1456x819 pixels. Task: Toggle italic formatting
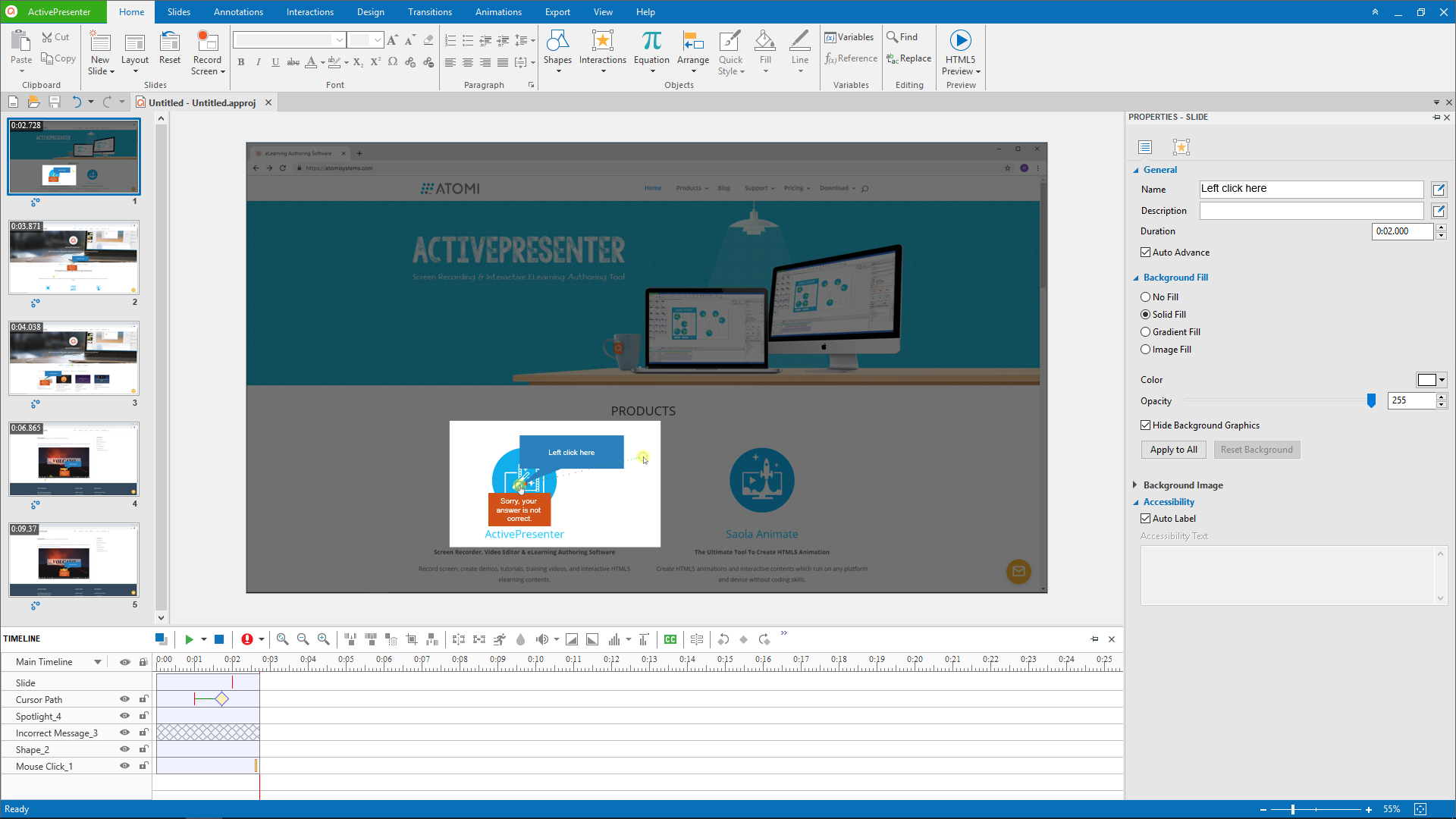[259, 62]
